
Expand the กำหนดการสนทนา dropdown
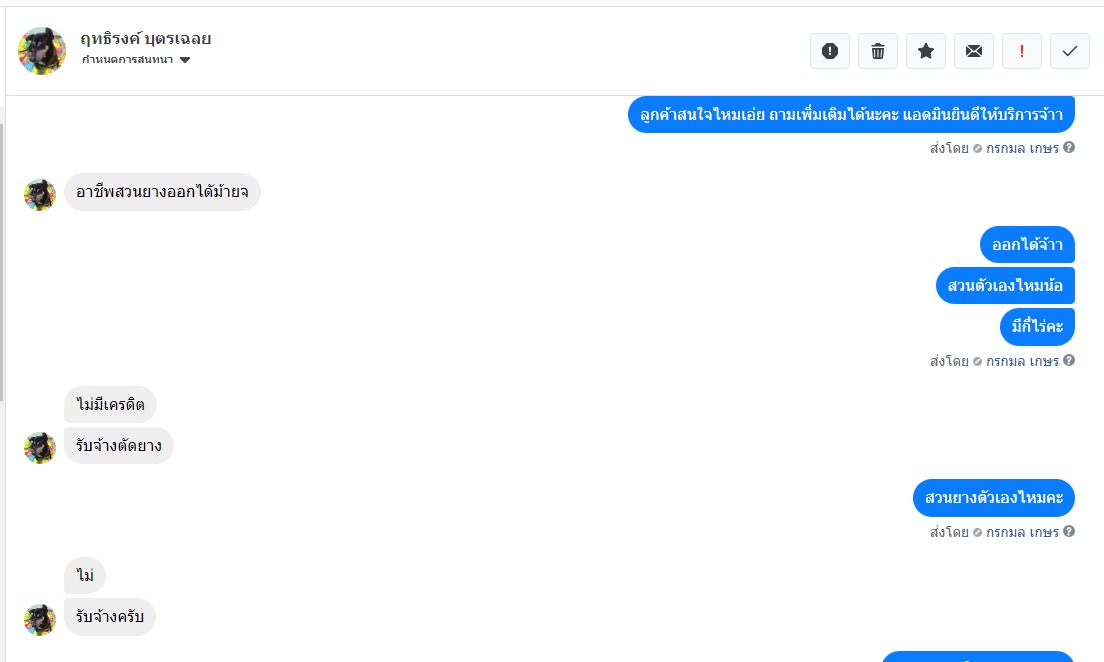(128, 60)
